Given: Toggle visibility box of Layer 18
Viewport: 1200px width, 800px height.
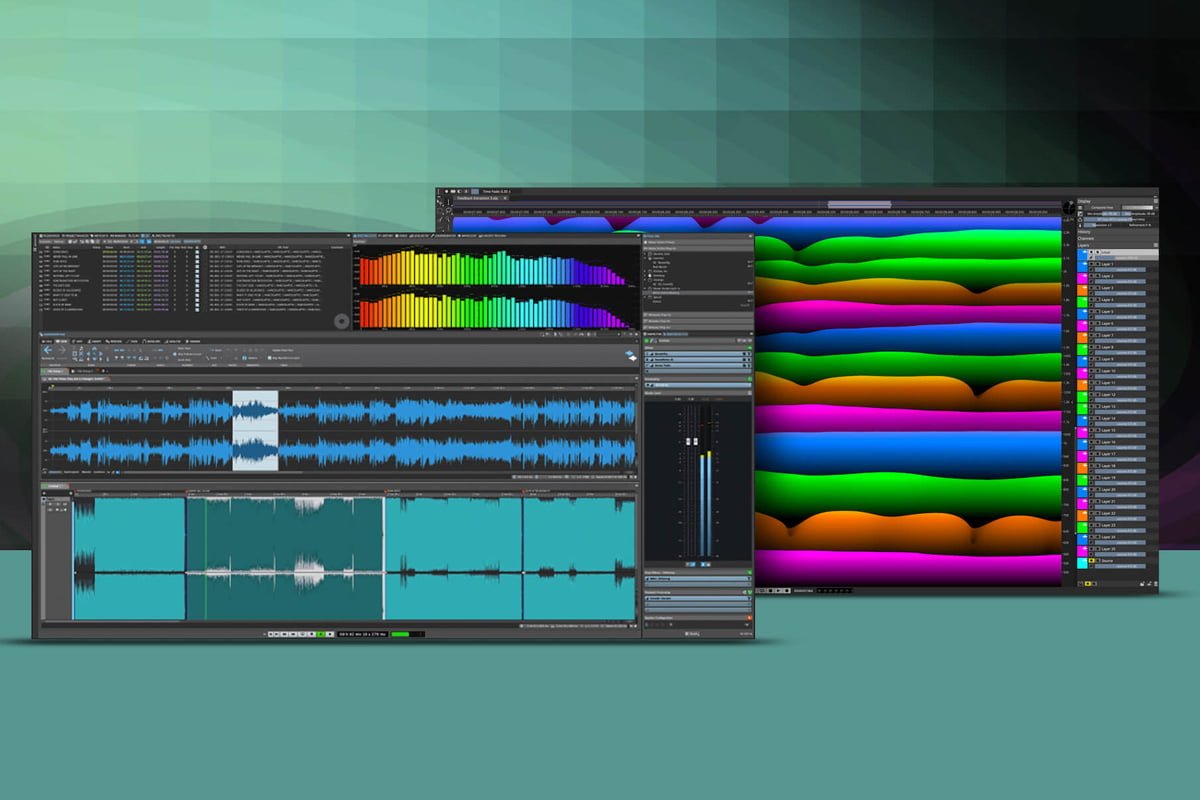Looking at the screenshot, I should tap(1091, 466).
